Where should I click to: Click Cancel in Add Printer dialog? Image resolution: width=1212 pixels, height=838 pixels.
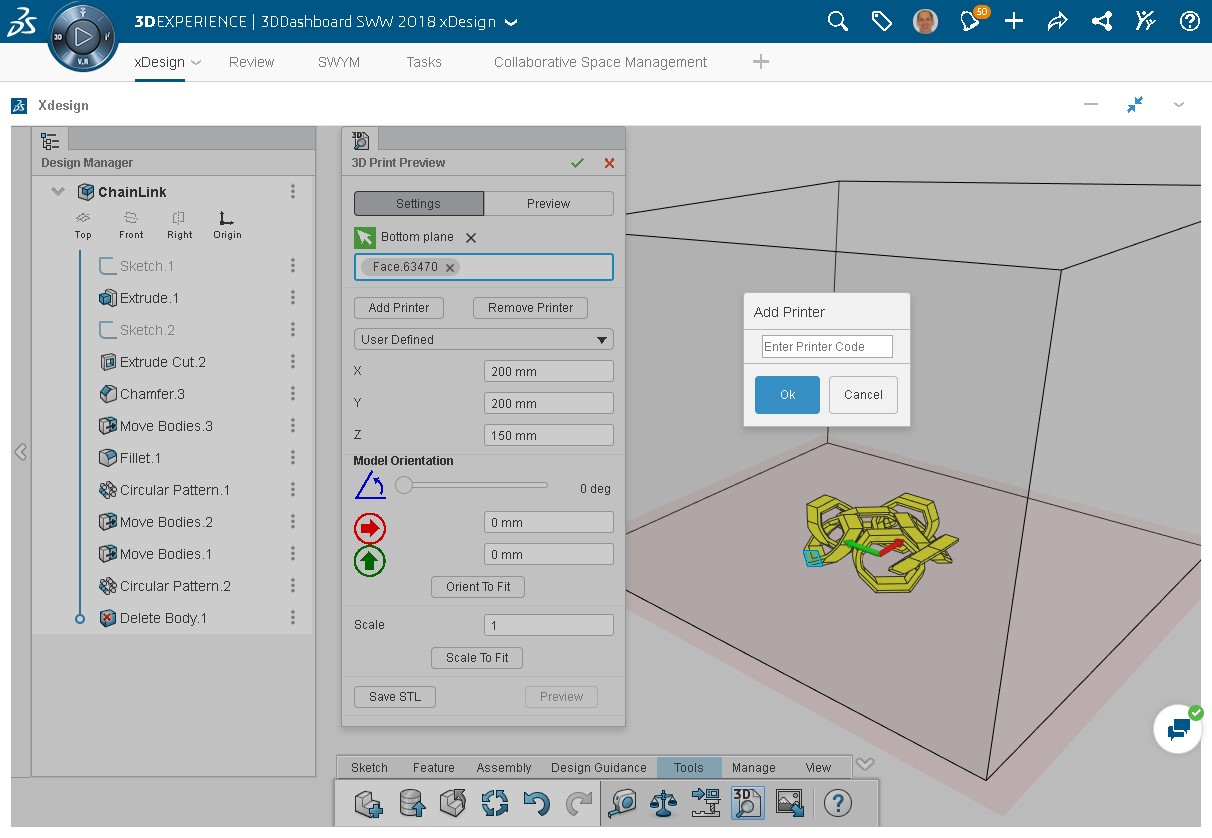tap(863, 395)
